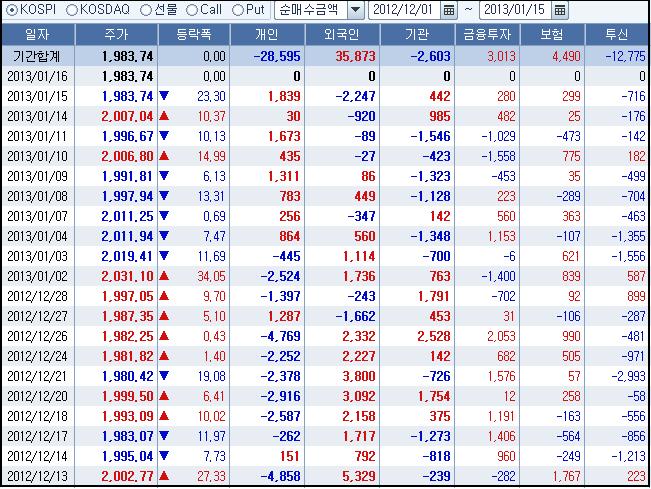651x489 pixels.
Task: Click the down arrow on 2013/01/15 row
Action: (x=164, y=96)
